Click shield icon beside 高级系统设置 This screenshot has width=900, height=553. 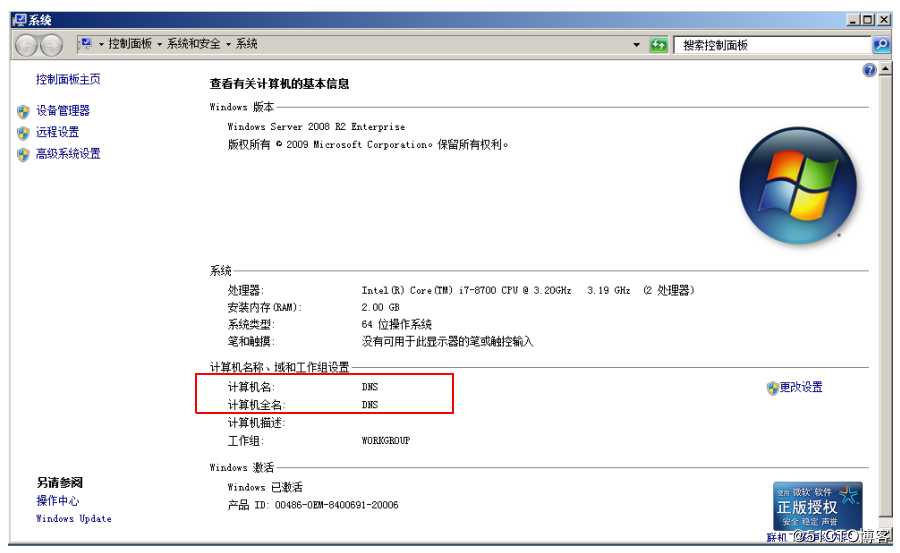pos(23,154)
